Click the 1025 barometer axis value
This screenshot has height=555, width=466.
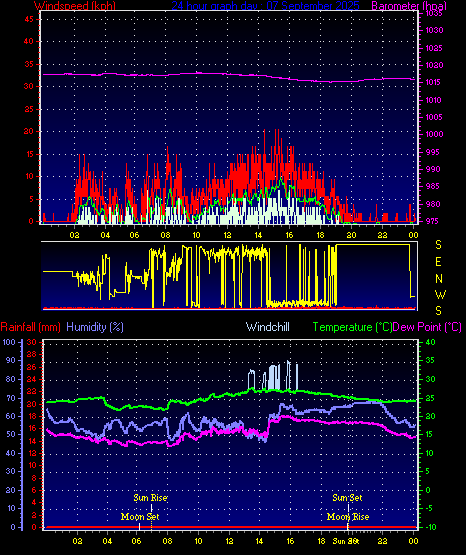click(434, 48)
